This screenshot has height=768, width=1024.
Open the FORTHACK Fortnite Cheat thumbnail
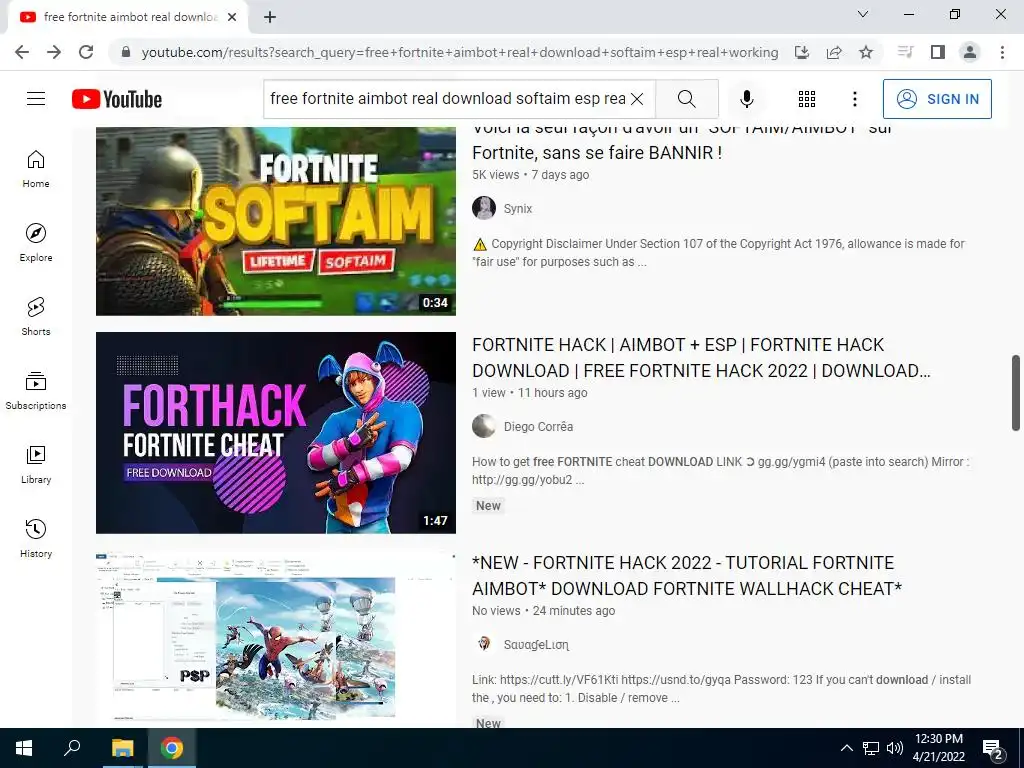[276, 433]
